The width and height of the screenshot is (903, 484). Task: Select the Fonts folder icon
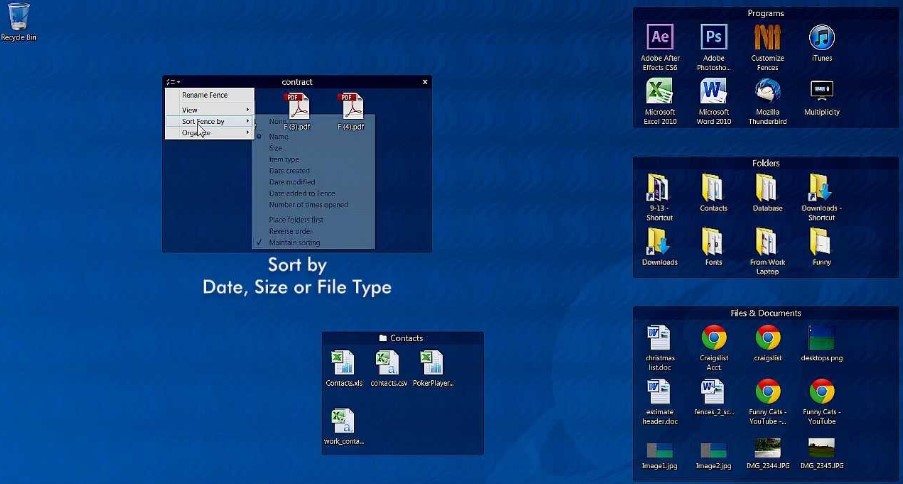point(714,242)
